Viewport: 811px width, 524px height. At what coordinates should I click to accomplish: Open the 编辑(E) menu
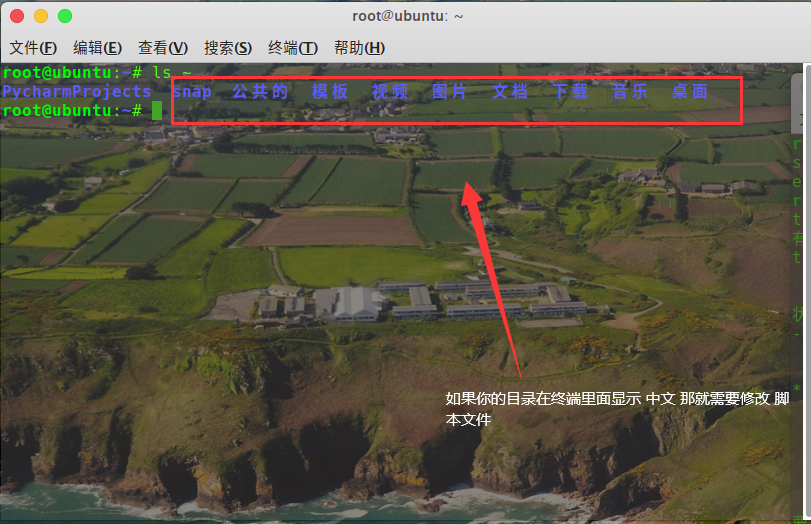[98, 48]
